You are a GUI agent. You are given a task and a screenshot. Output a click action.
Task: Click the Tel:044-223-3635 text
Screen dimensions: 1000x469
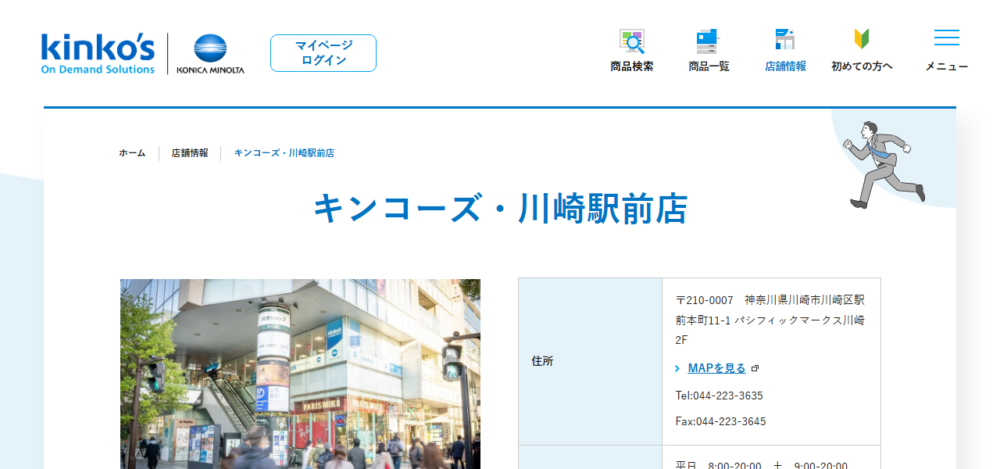point(719,396)
